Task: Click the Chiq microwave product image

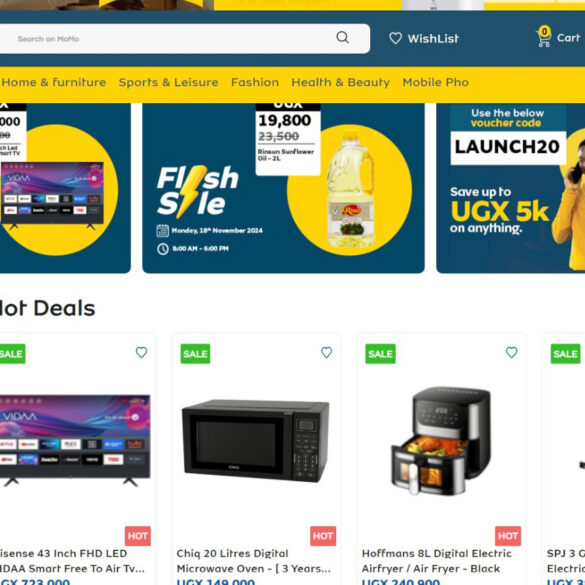Action: pyautogui.click(x=256, y=441)
